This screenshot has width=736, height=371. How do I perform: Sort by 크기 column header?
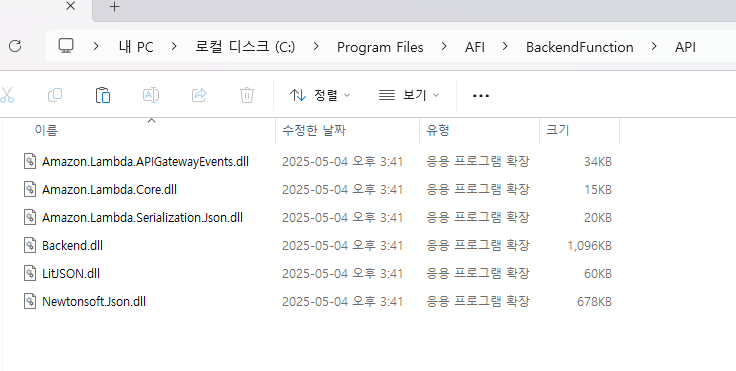pyautogui.click(x=557, y=130)
